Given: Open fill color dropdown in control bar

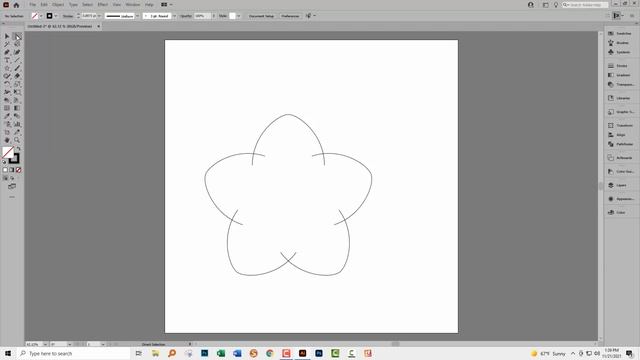Looking at the screenshot, I should (41, 16).
